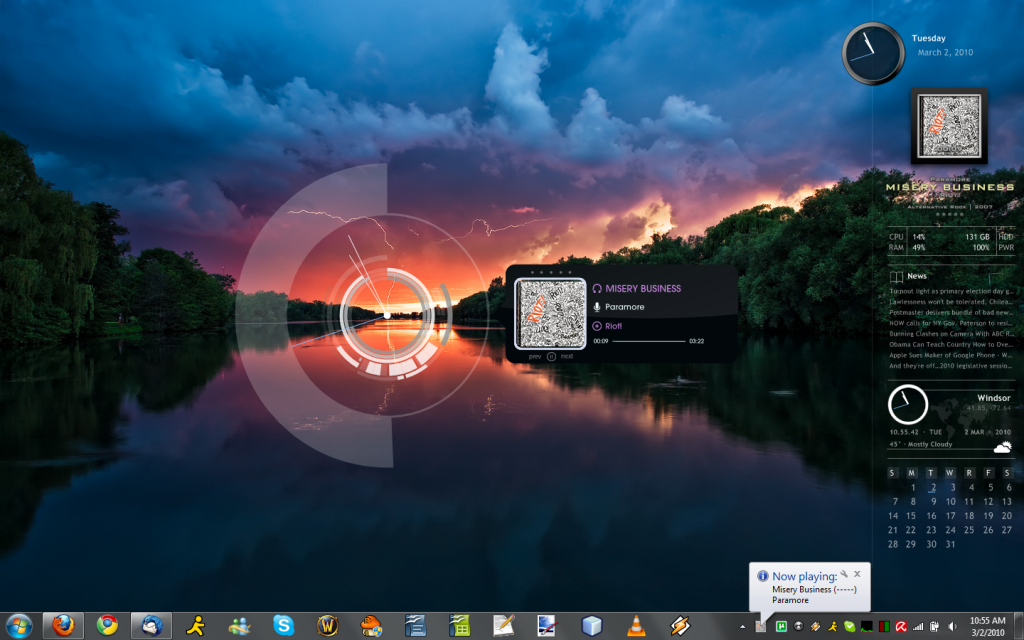This screenshot has height=640, width=1024.
Task: Open Winamp from the taskbar
Action: (680, 626)
